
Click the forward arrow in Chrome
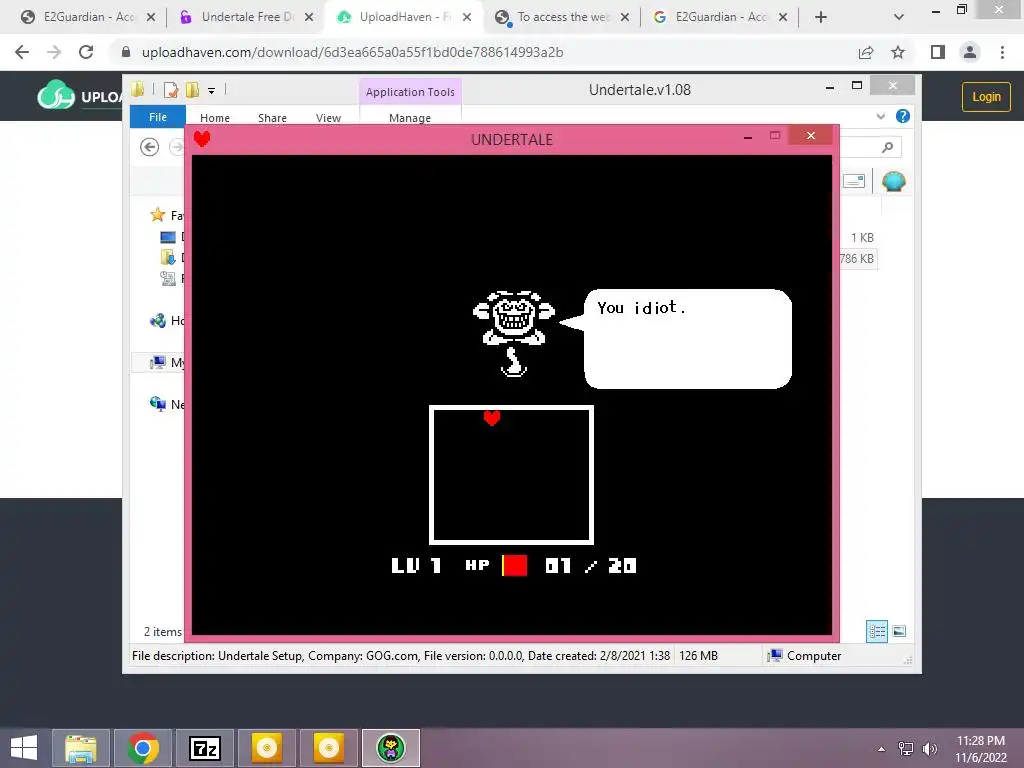pos(54,52)
